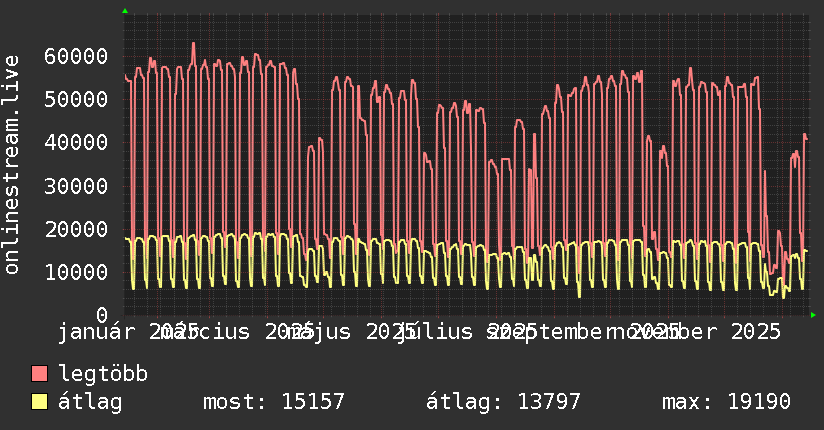The height and width of the screenshot is (430, 824).
Task: Click the átlag legend label
Action: tap(90, 402)
